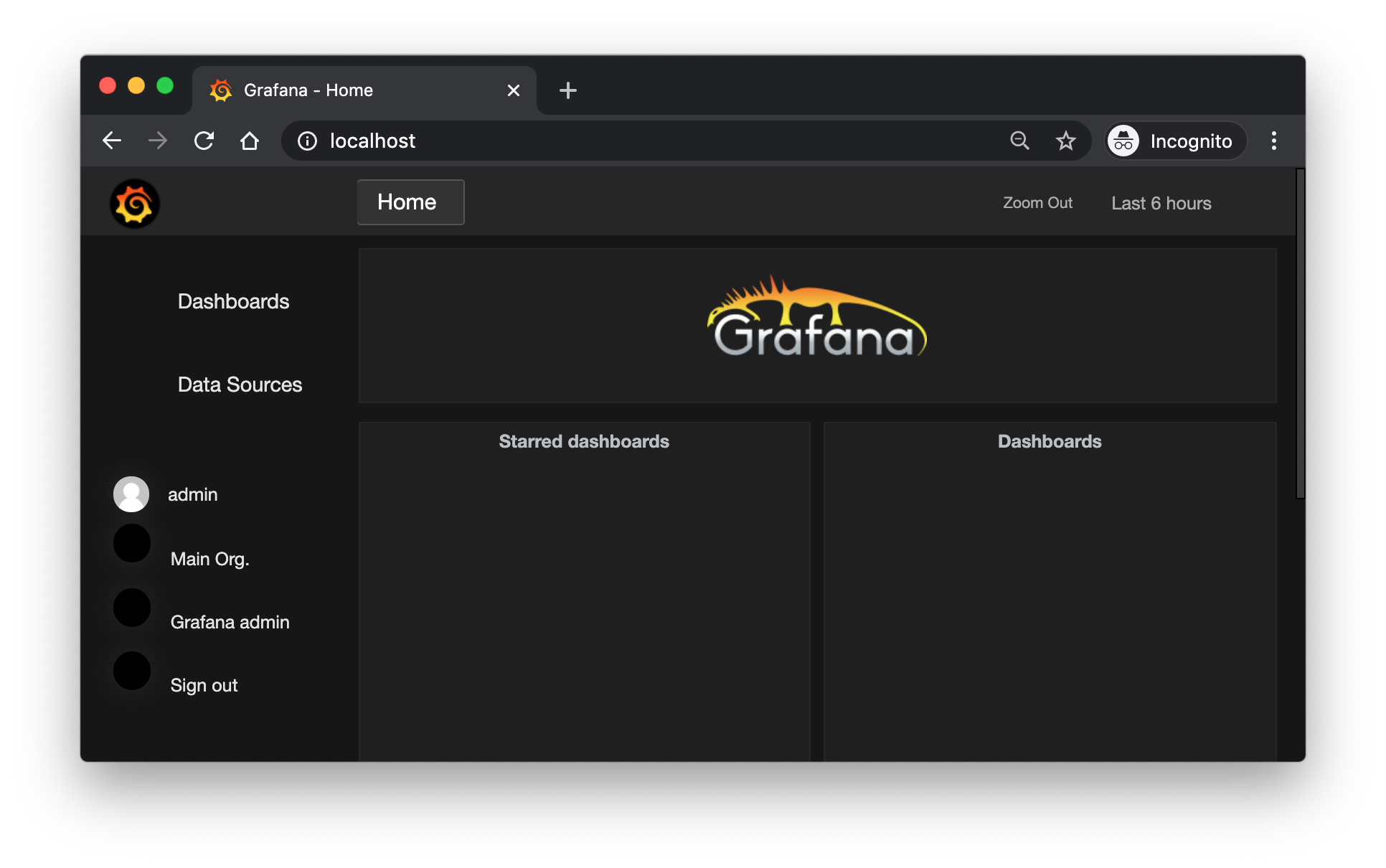The height and width of the screenshot is (868, 1386).
Task: Open Grafana admin in side menu
Action: click(230, 622)
